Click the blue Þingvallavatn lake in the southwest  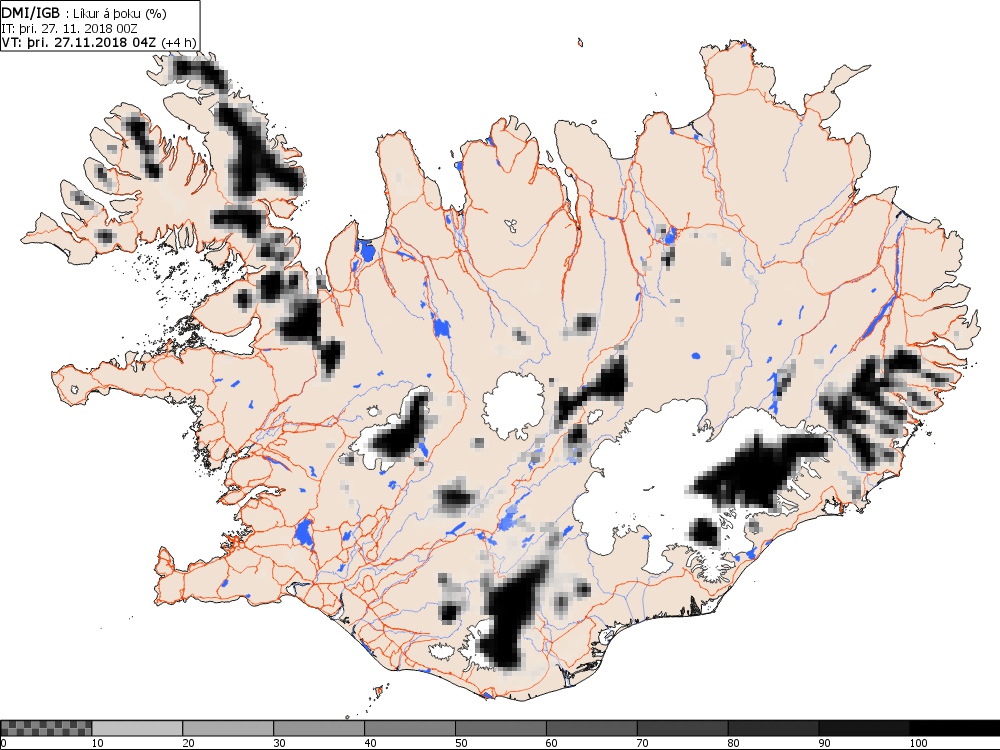click(304, 533)
